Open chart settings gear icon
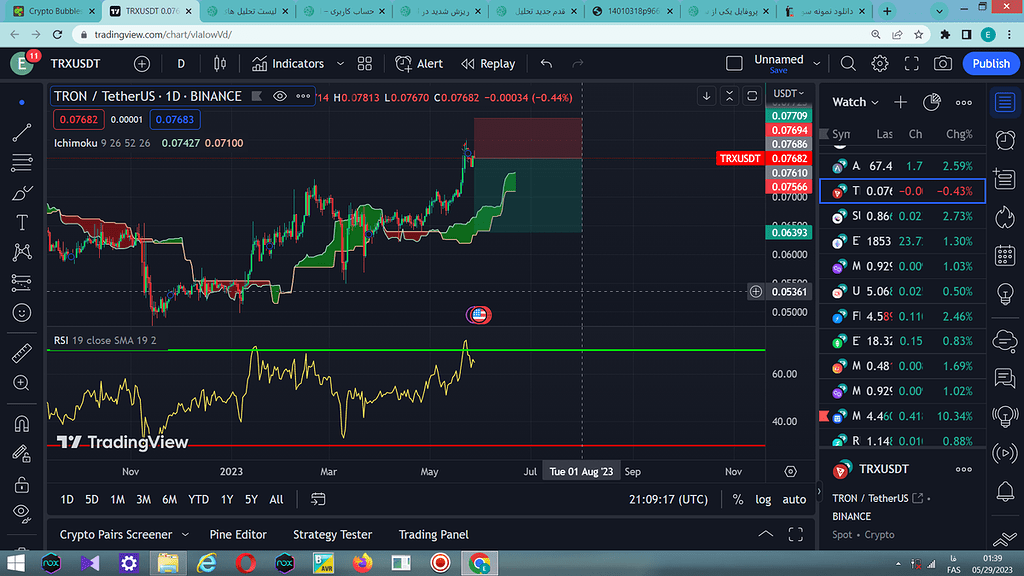1024x576 pixels. [x=880, y=63]
